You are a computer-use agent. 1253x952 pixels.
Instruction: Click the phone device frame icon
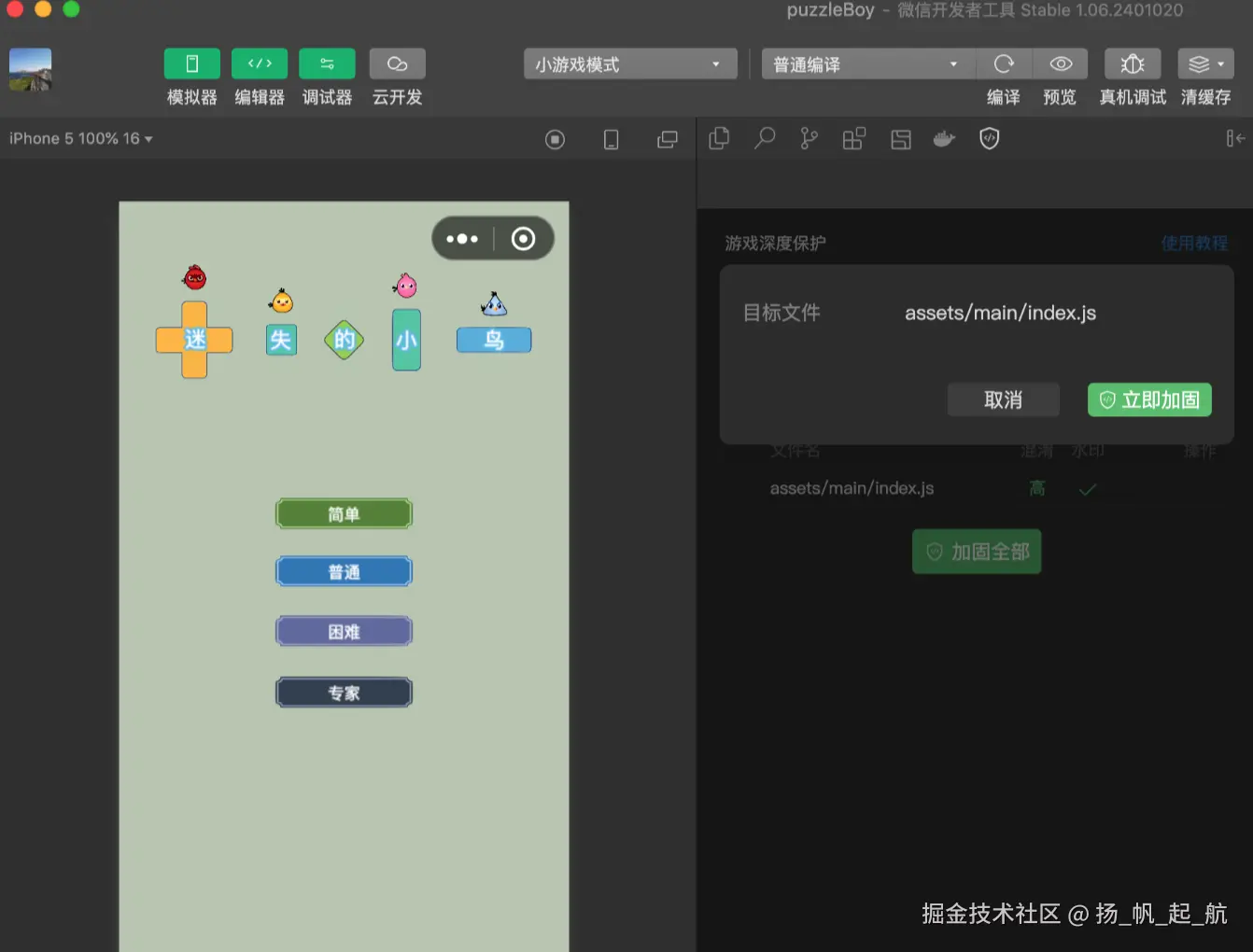tap(612, 139)
